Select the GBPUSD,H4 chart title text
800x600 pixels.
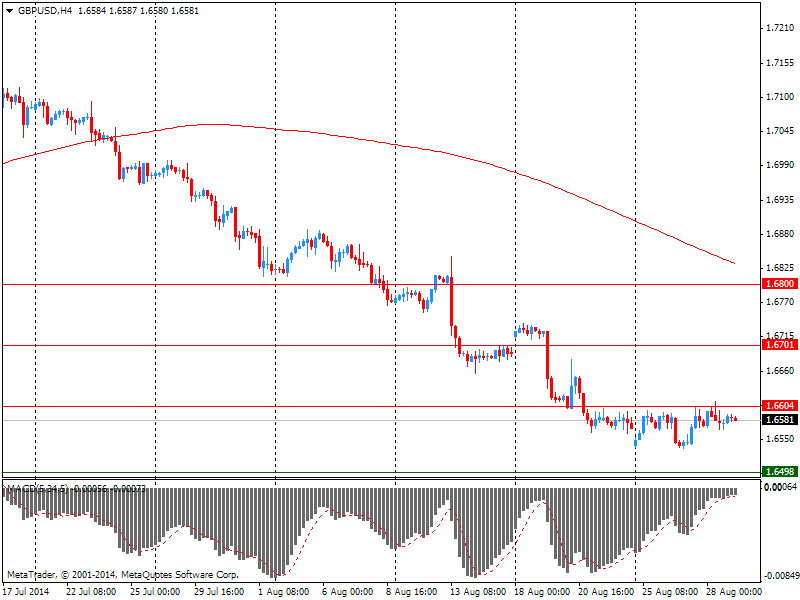pos(45,11)
